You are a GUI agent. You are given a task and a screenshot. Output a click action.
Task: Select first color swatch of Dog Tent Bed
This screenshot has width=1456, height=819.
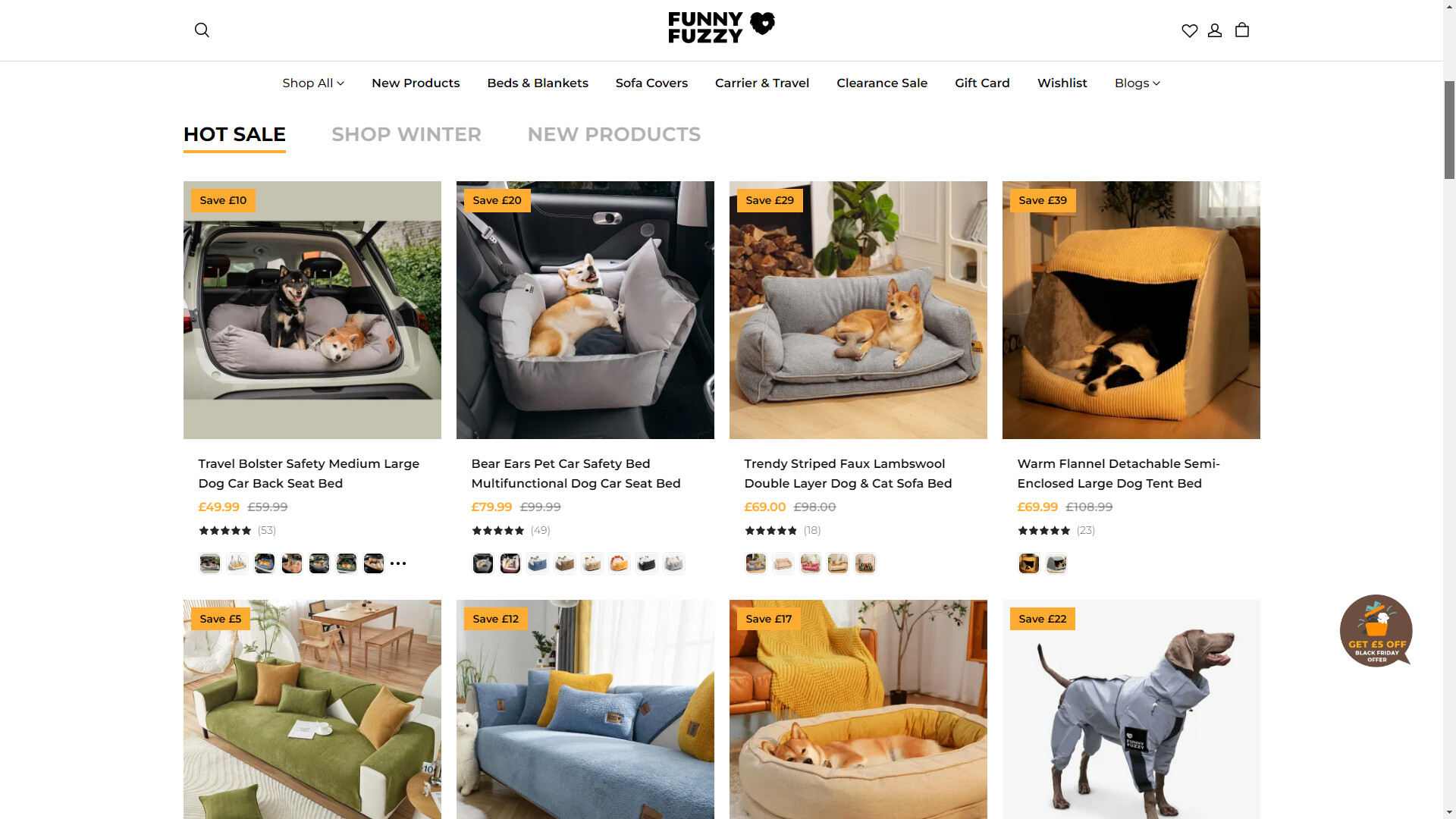[x=1029, y=563]
